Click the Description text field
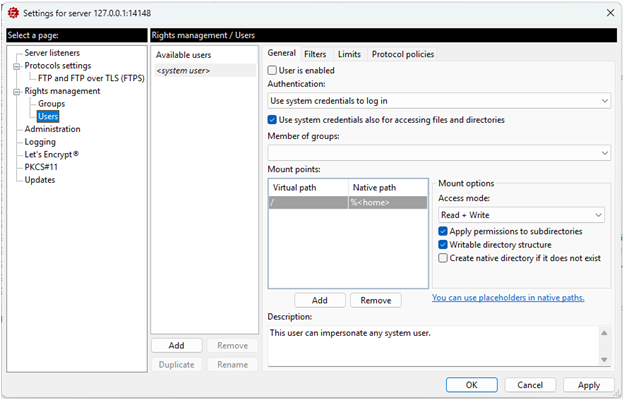 click(430, 345)
